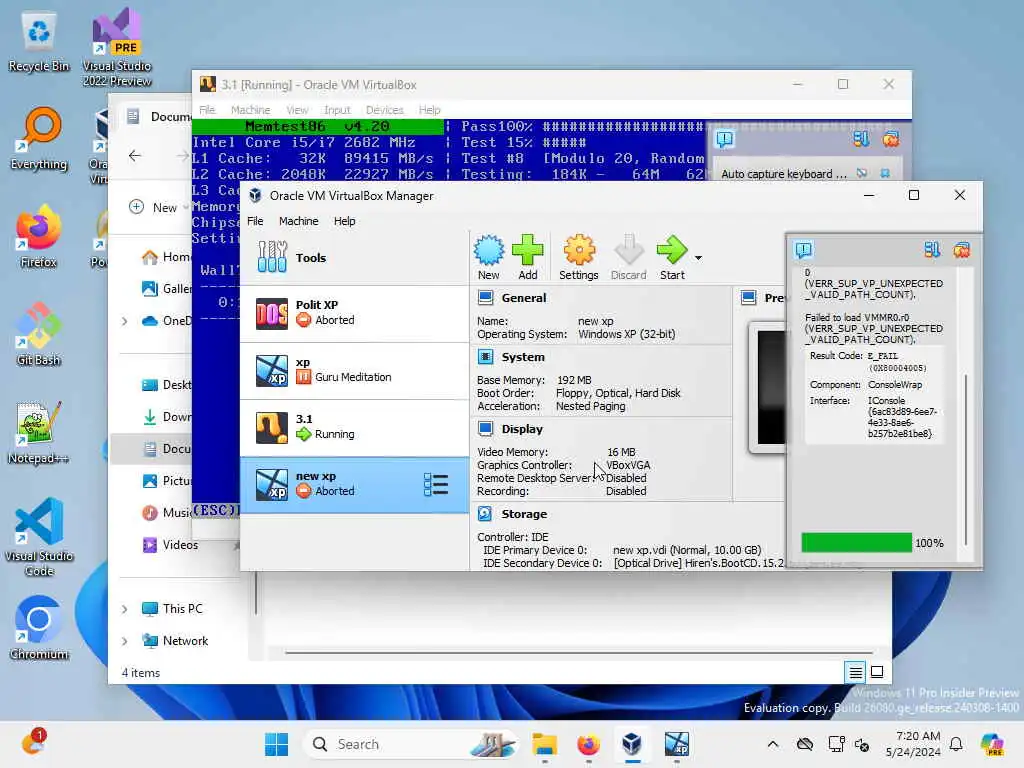
Task: Dismiss all notifications icon in Manager panel
Action: coord(961,249)
